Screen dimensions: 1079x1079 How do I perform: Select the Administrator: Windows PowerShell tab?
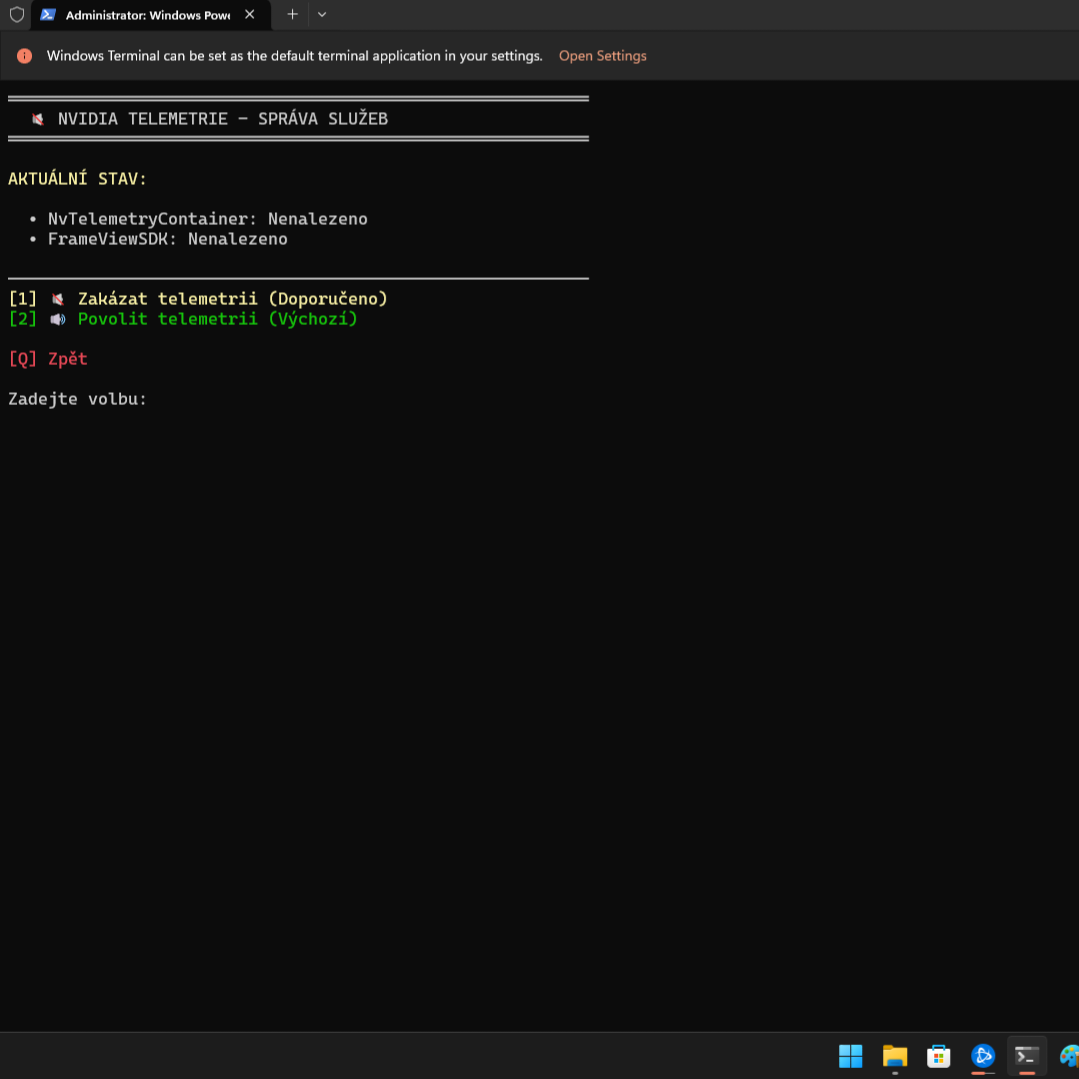coord(147,15)
